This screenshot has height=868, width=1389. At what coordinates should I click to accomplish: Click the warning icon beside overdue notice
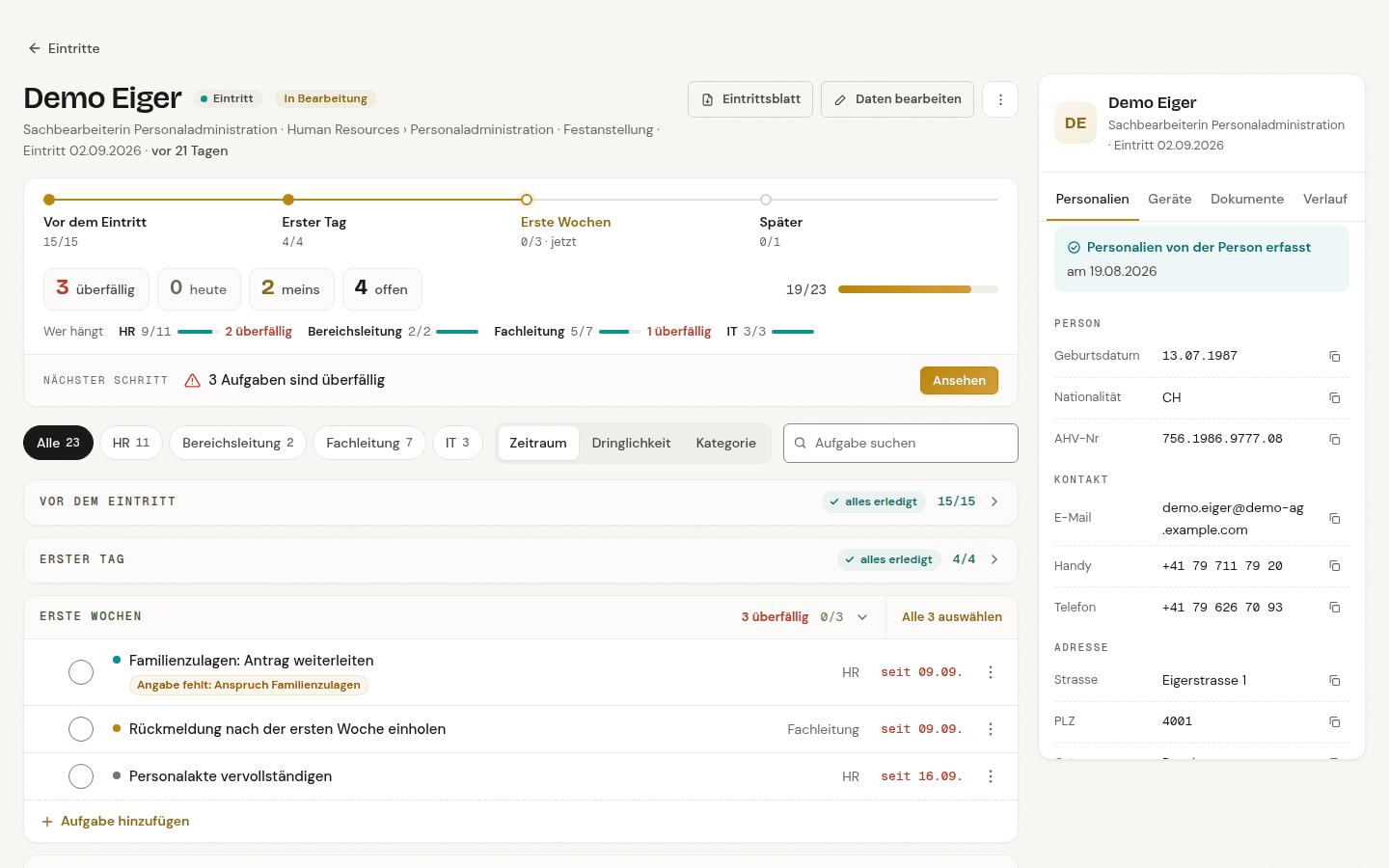(192, 380)
